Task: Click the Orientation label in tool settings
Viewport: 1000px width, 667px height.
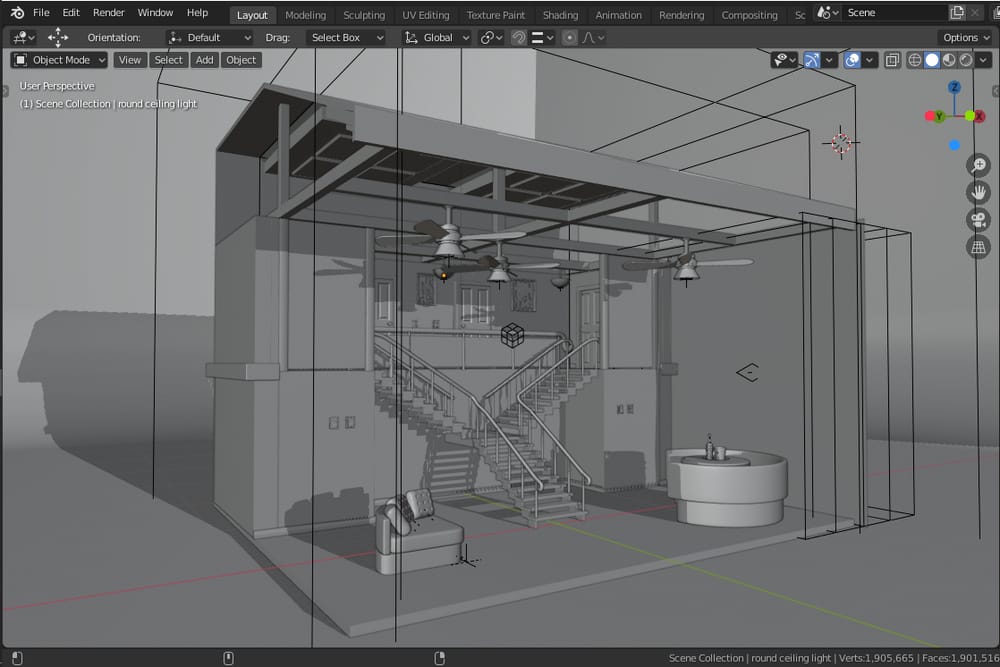Action: coord(114,38)
